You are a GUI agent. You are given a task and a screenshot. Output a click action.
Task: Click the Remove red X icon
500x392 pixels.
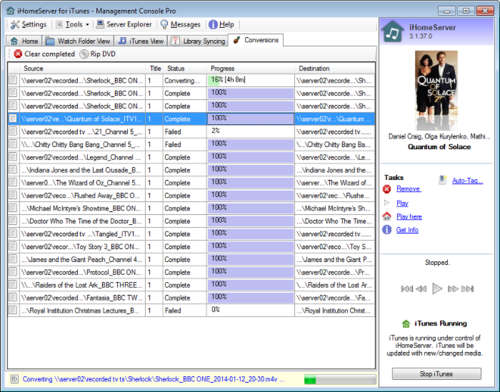click(387, 189)
